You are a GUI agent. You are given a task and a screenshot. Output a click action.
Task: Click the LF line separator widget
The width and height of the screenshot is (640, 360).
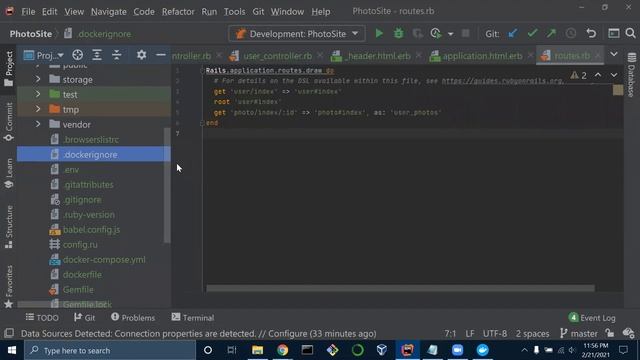470,333
